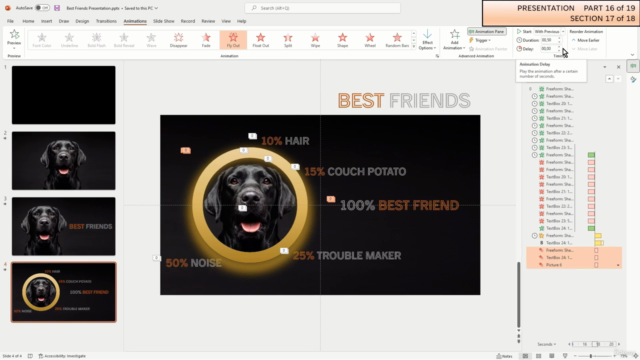Move selected animation up in pane

coord(609,79)
